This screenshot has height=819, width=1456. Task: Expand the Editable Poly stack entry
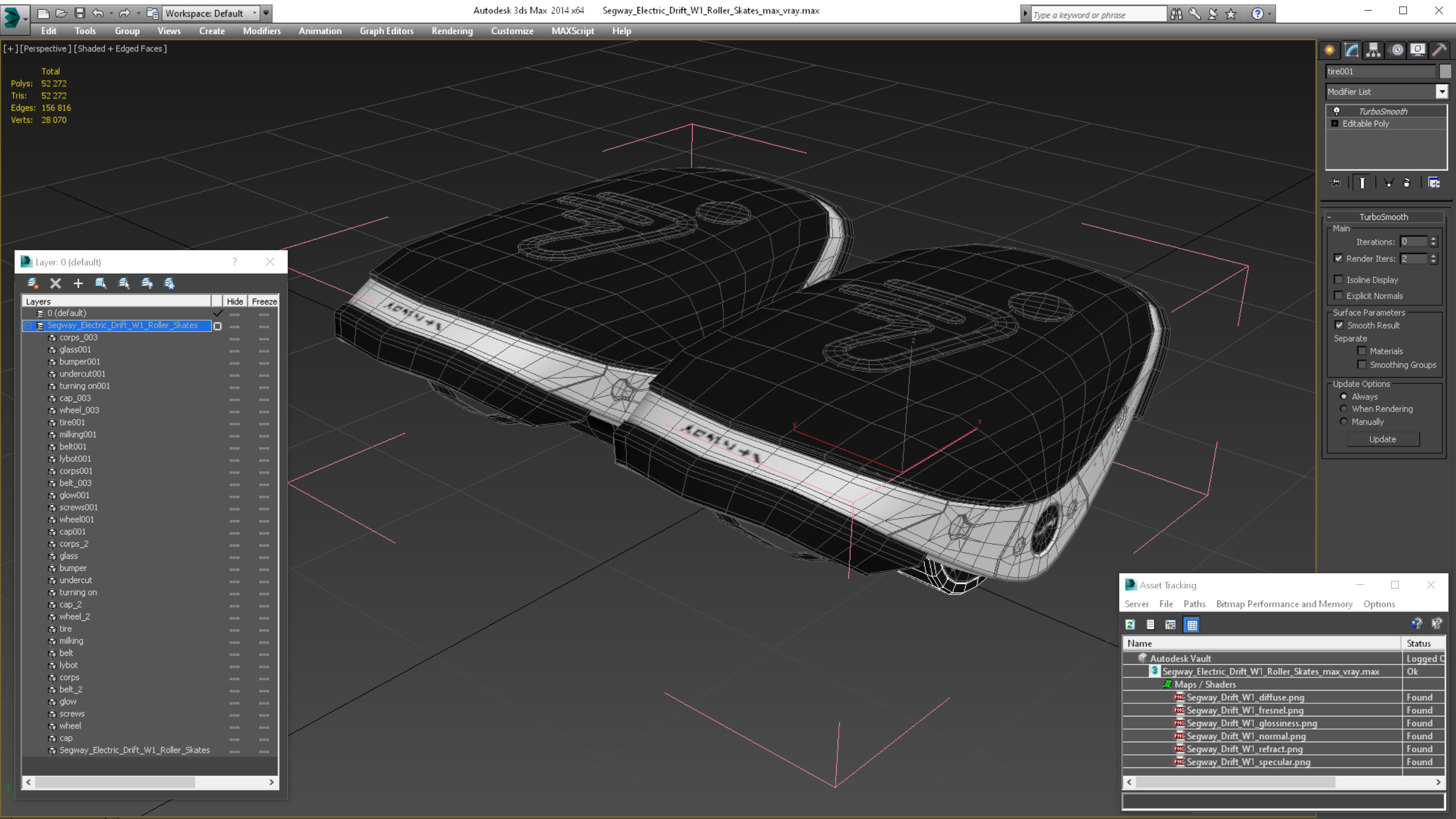tap(1335, 123)
